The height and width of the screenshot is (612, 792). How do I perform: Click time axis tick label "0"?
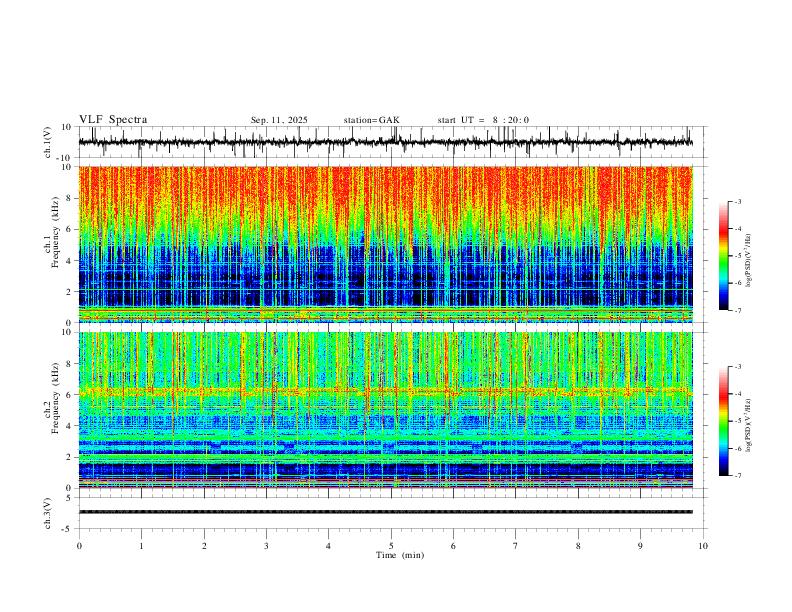tap(79, 546)
